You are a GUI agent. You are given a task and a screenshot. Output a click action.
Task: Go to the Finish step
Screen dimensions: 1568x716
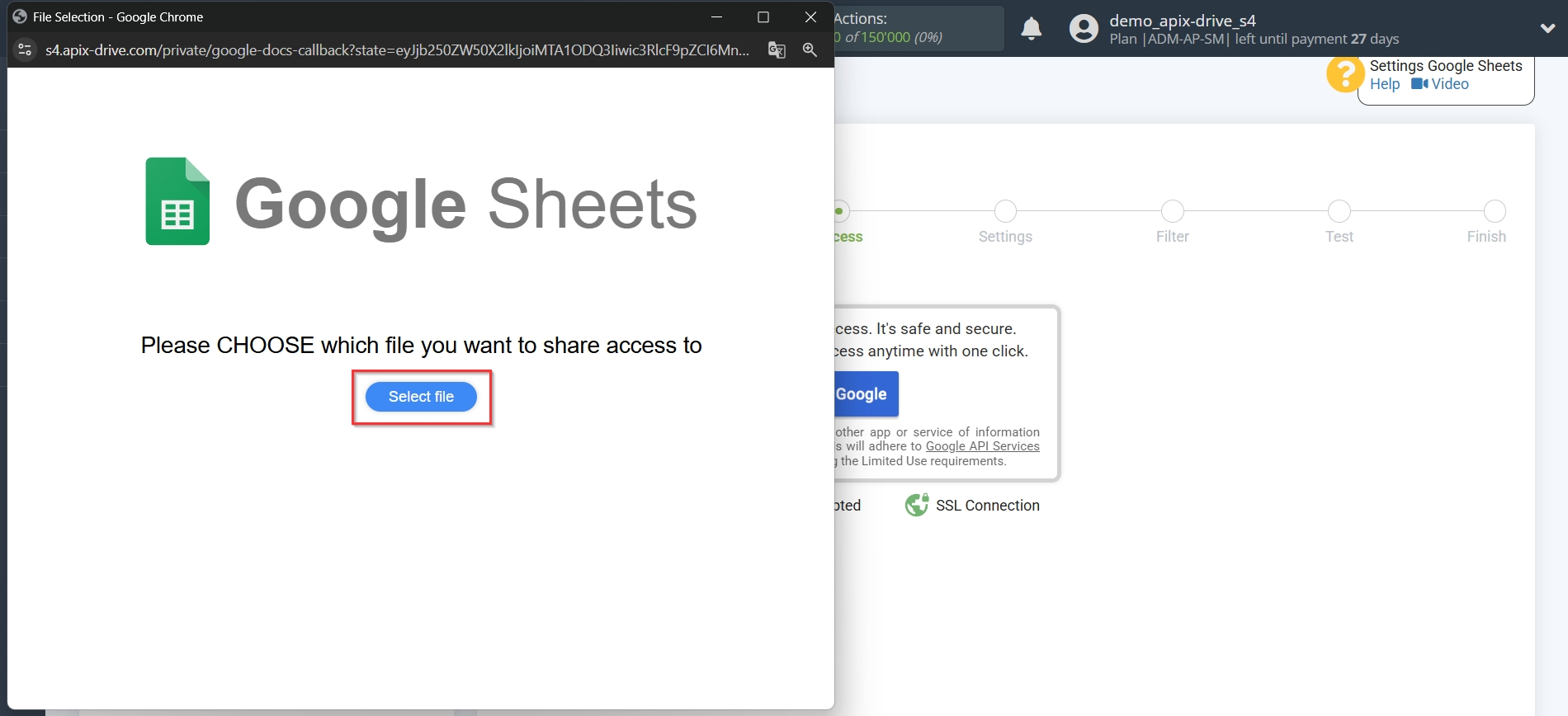click(x=1487, y=223)
